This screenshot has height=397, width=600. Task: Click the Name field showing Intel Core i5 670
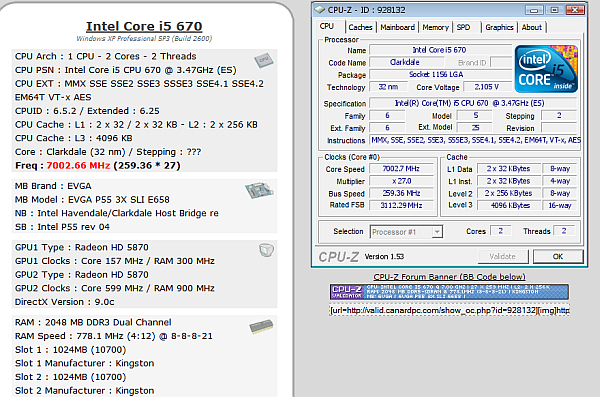coord(440,50)
